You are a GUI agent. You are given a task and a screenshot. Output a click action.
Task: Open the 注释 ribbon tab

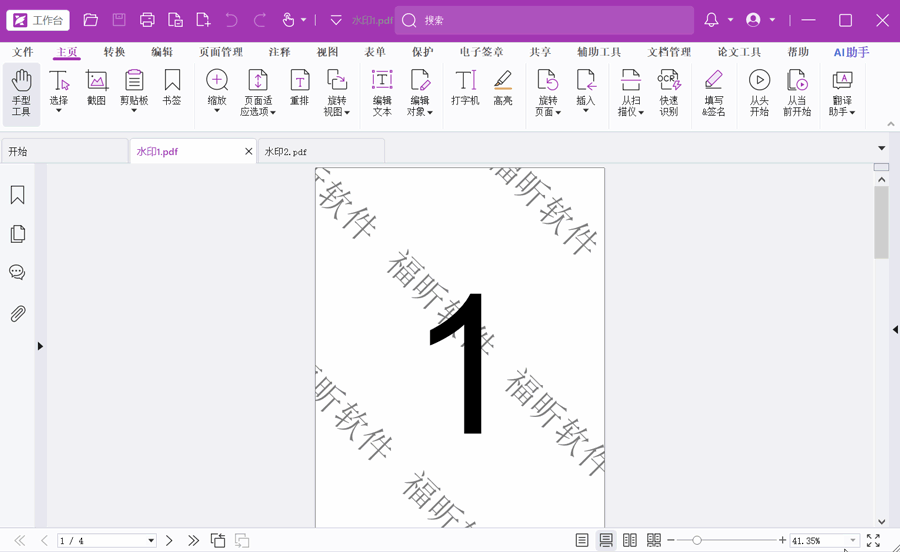coord(279,52)
